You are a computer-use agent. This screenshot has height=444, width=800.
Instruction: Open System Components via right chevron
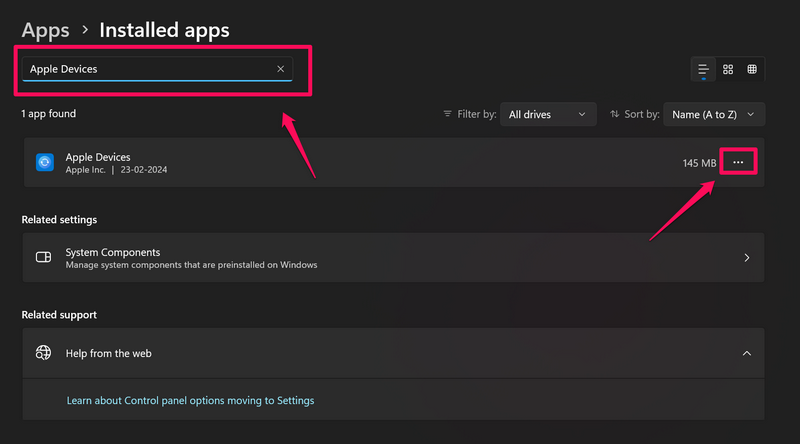tap(746, 257)
